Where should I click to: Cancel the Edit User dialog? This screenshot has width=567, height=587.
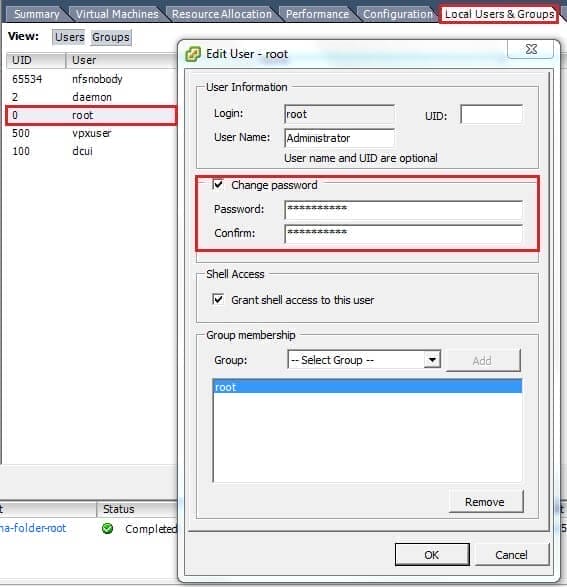tap(511, 554)
